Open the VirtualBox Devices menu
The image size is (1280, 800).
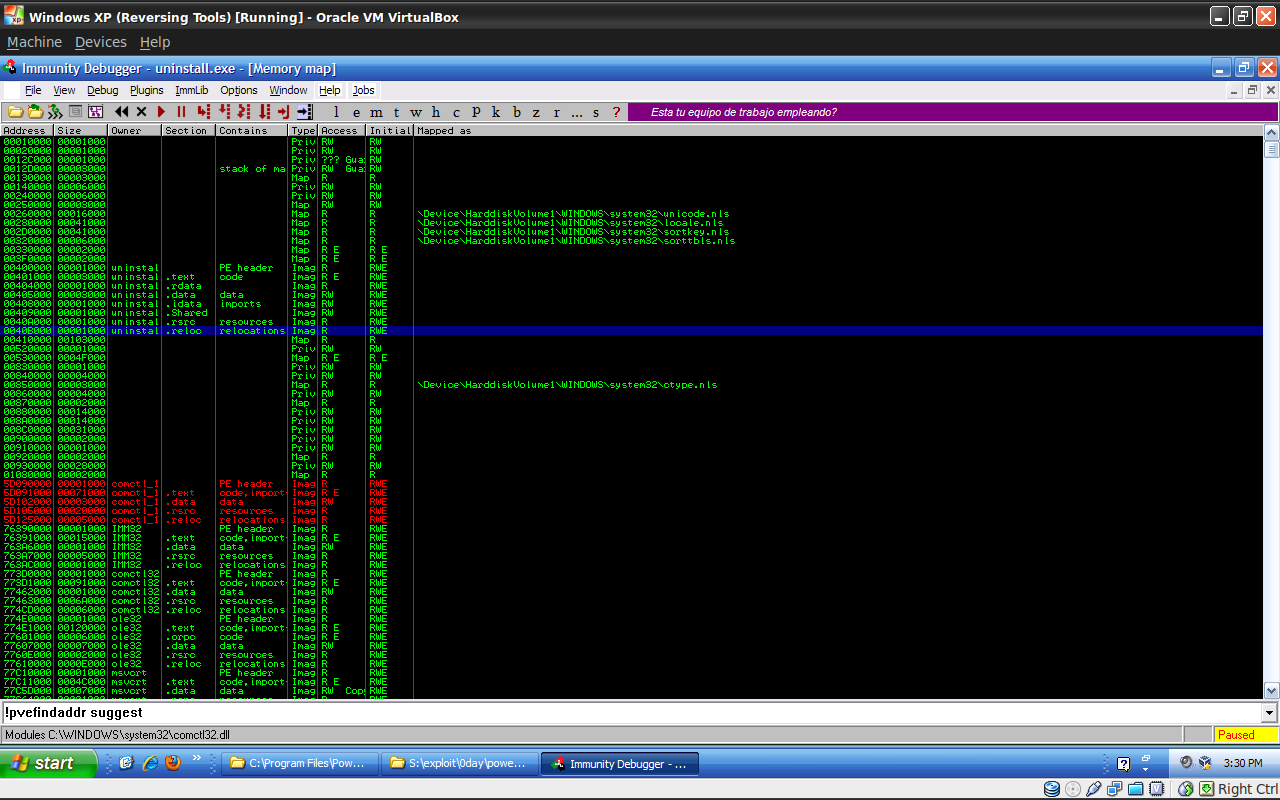101,42
